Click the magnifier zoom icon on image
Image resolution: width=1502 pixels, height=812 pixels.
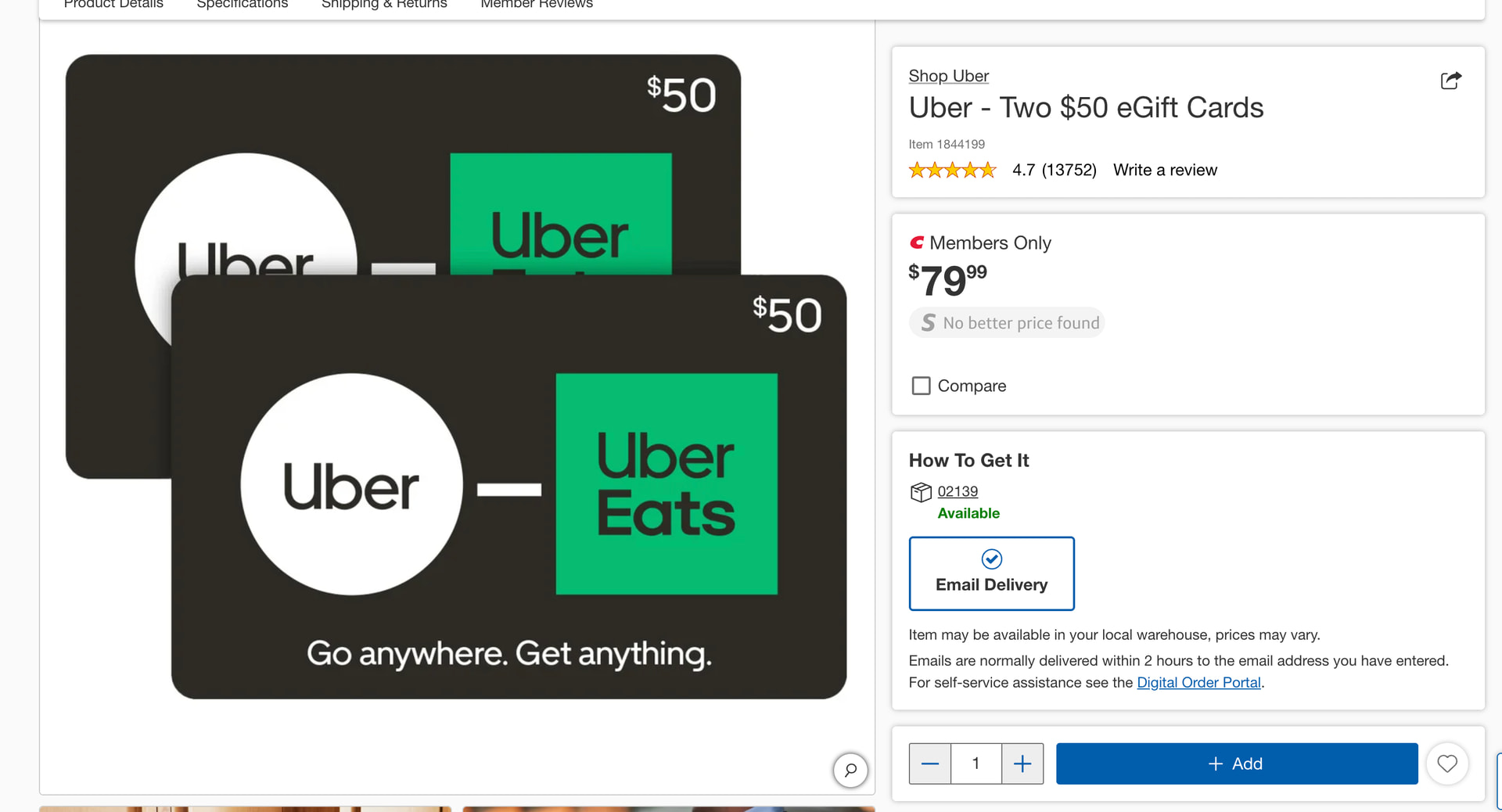pos(850,770)
